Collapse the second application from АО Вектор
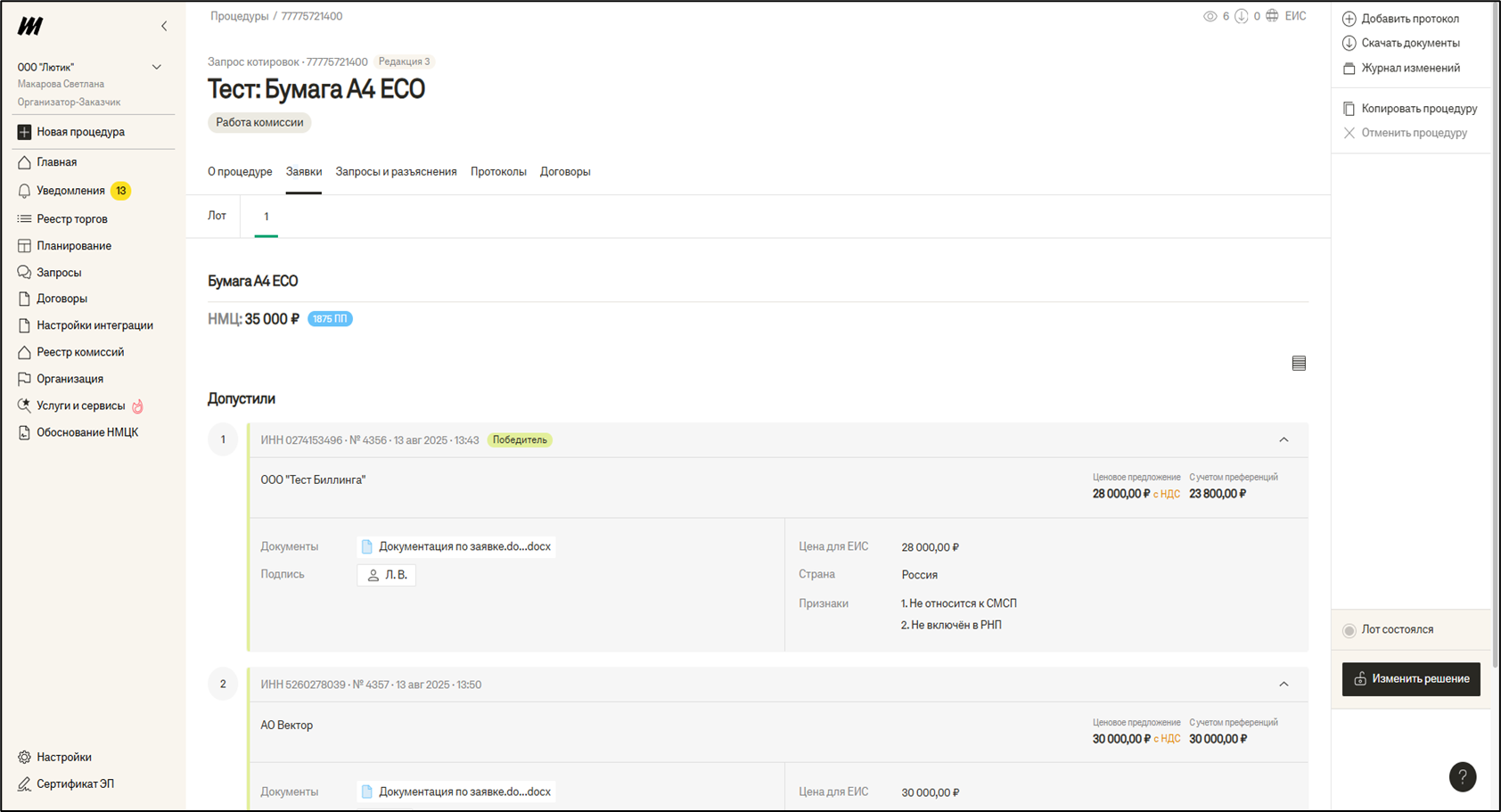This screenshot has height=812, width=1501. (1284, 685)
